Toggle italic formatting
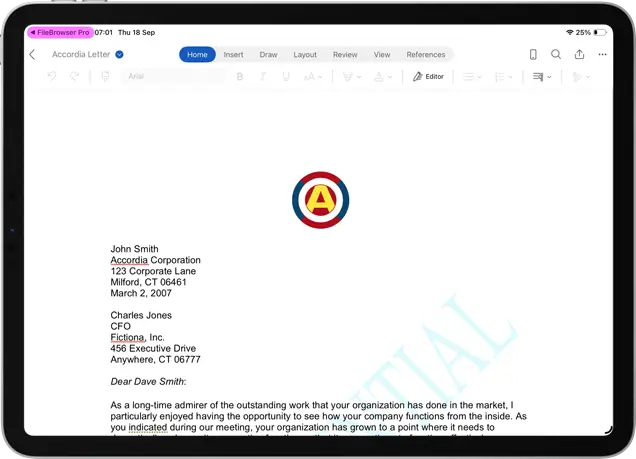636x459 pixels. [262, 77]
